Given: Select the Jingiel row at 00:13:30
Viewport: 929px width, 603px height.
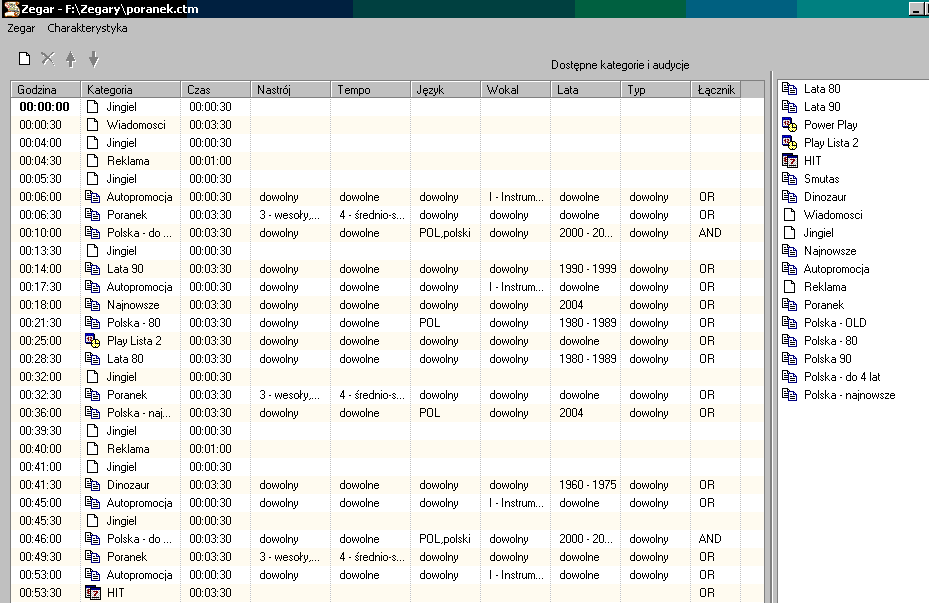Looking at the screenshot, I should 387,251.
